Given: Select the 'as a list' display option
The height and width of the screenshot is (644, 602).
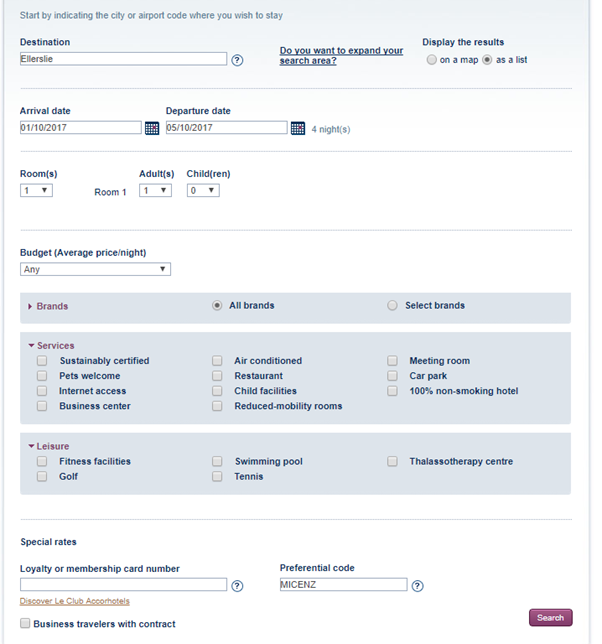Looking at the screenshot, I should point(487,60).
